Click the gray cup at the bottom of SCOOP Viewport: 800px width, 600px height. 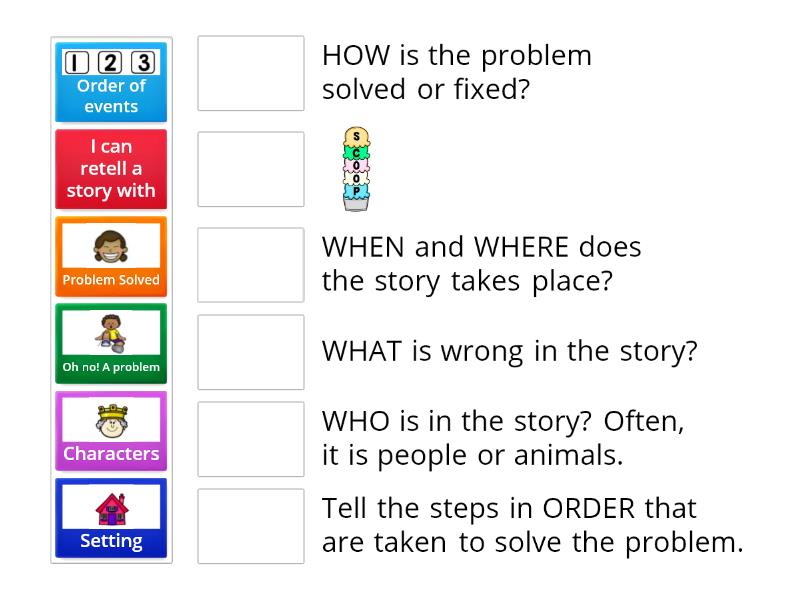(356, 204)
